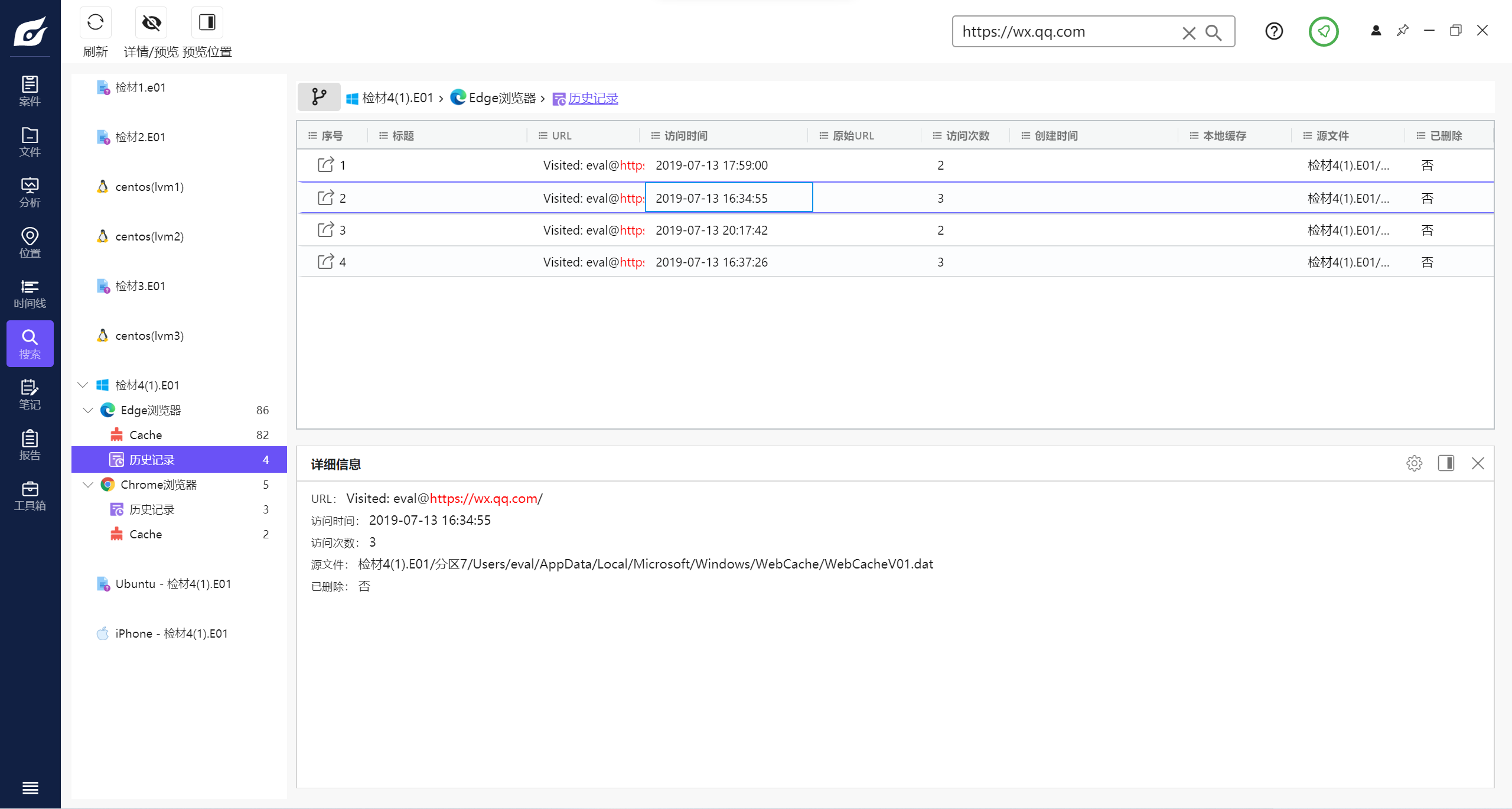
Task: Click the 历史记录 breadcrumb link
Action: (593, 98)
